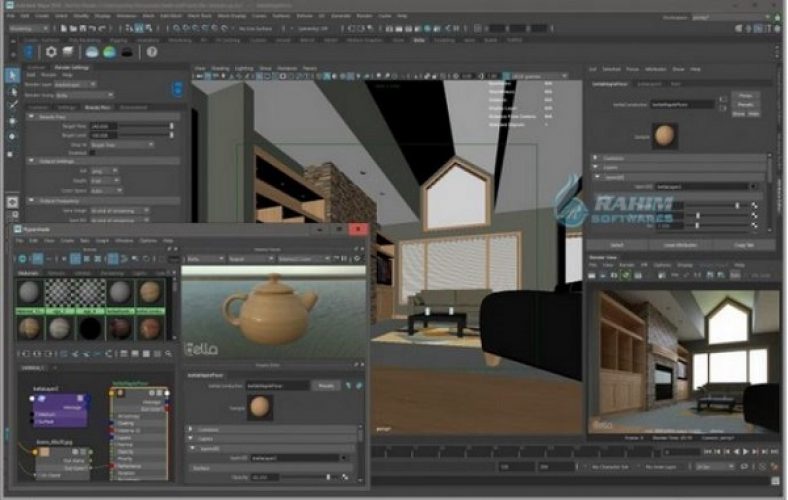Expand the first collapsed section in Hypershade Property Editor
The image size is (788, 500).
pos(192,428)
